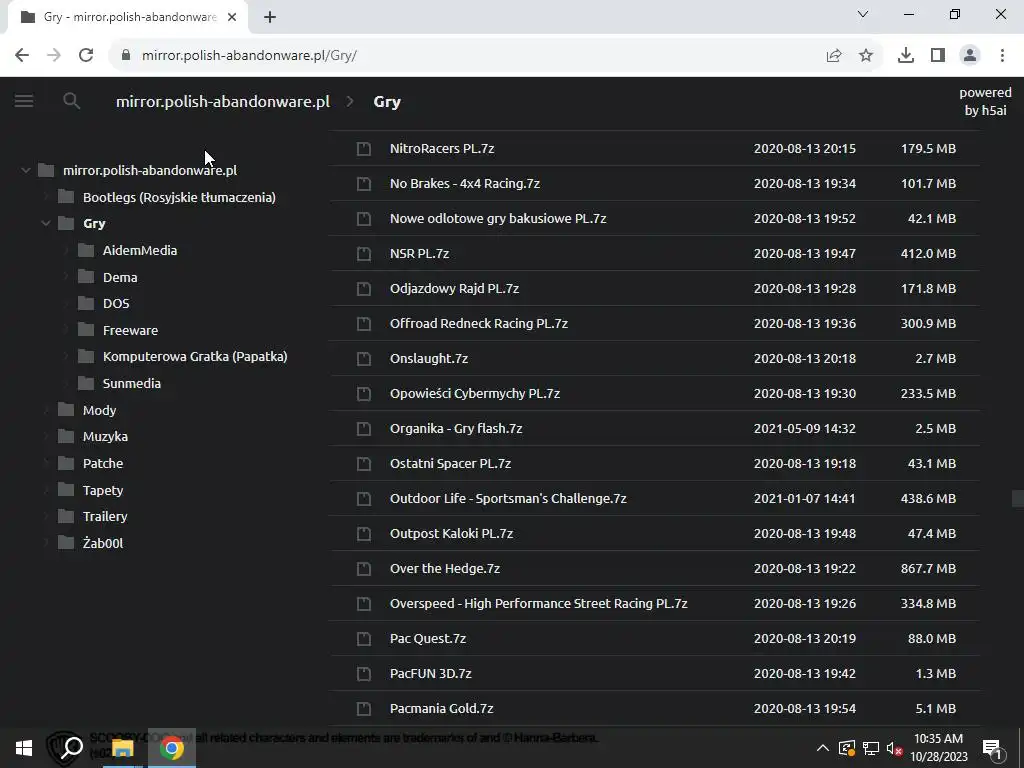
Task: Toggle the Chrome side panel icon
Action: point(938,56)
